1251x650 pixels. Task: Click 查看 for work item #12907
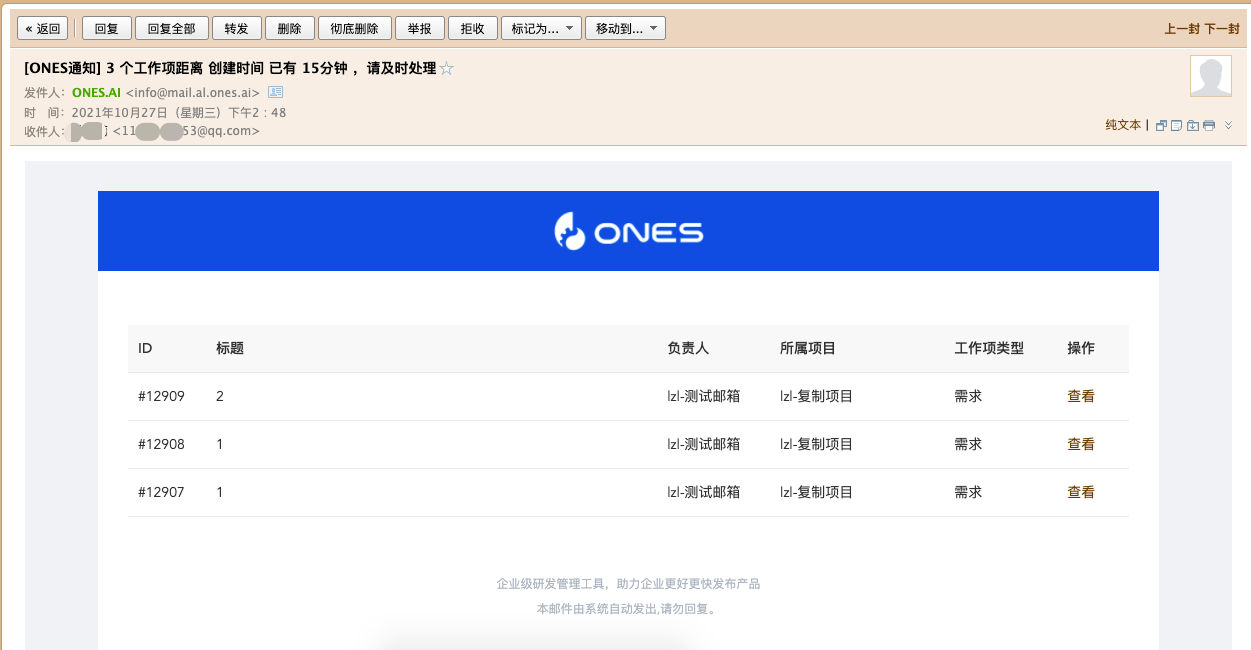pyautogui.click(x=1081, y=492)
